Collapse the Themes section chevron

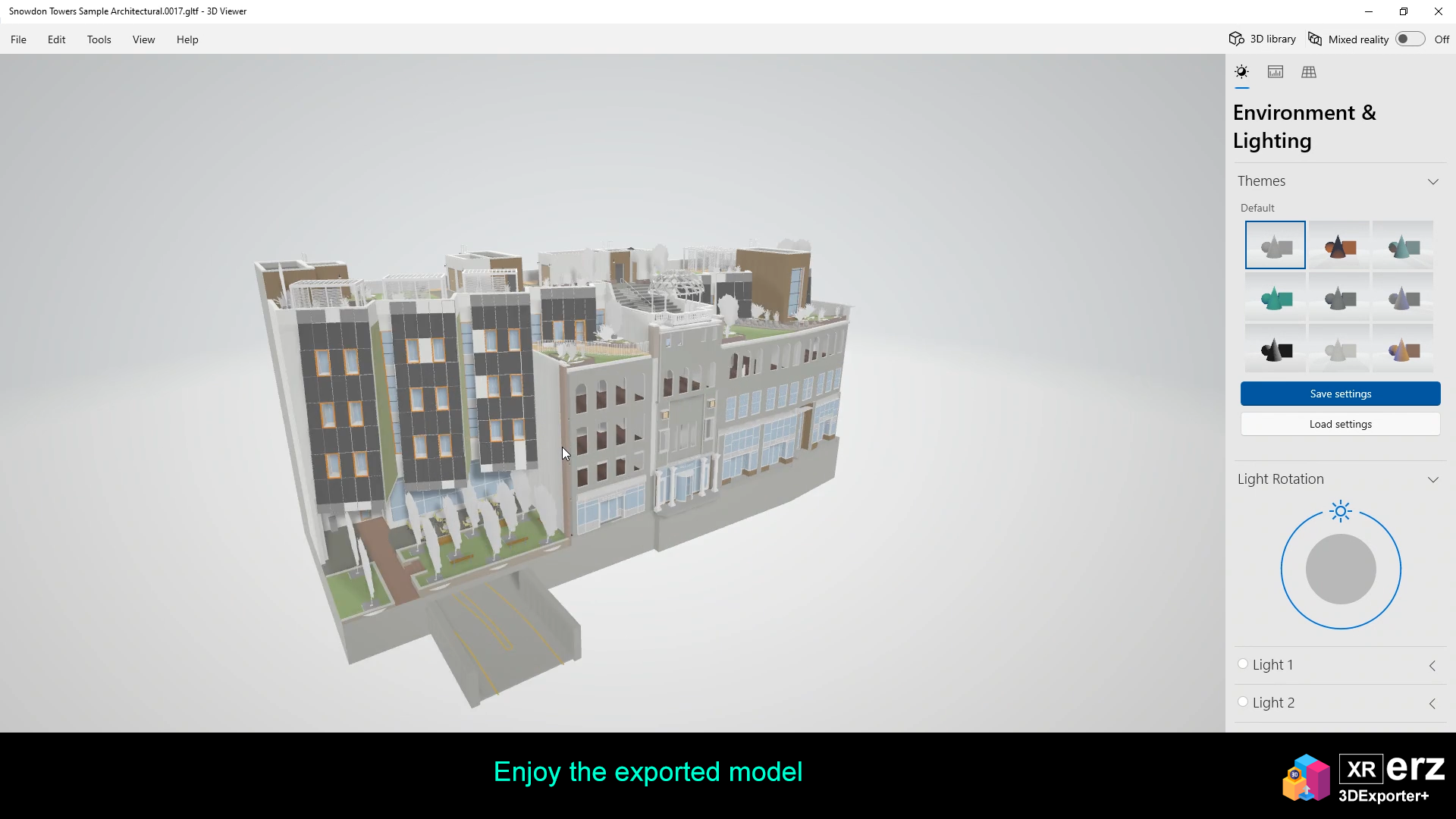click(x=1432, y=182)
